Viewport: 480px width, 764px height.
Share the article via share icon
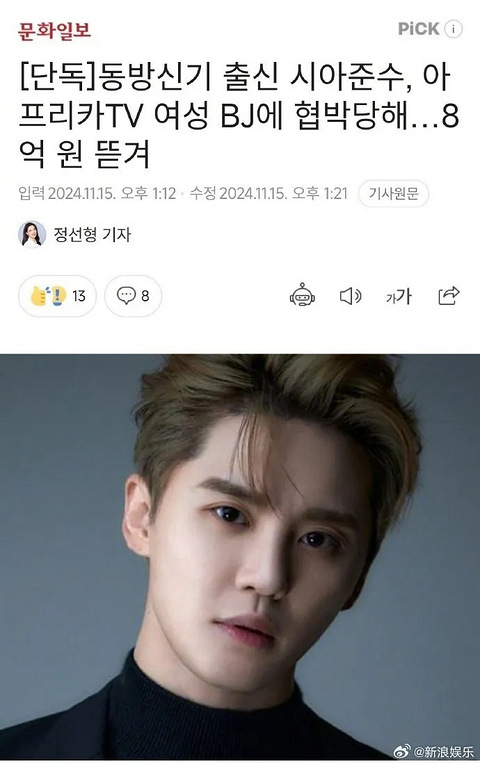tap(448, 295)
